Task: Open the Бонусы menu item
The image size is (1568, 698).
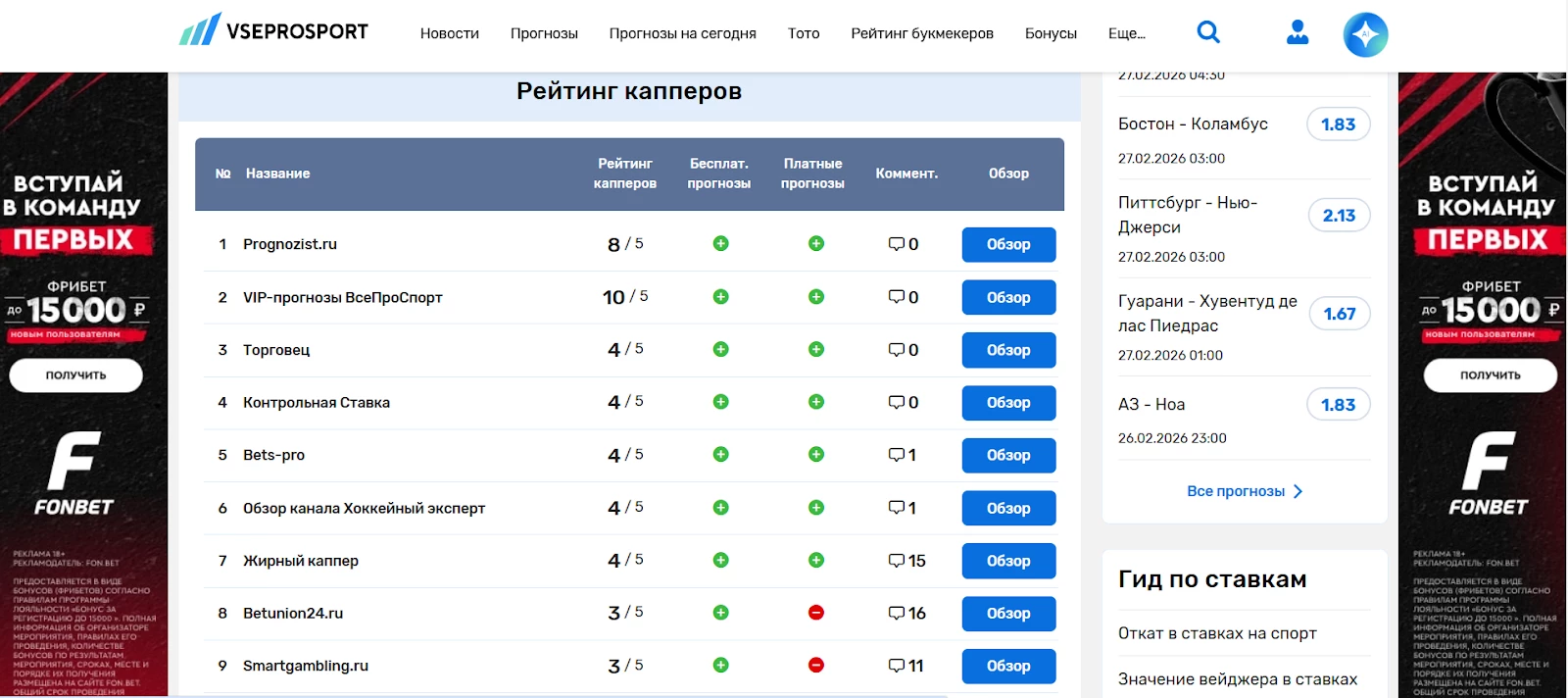Action: pyautogui.click(x=1051, y=33)
